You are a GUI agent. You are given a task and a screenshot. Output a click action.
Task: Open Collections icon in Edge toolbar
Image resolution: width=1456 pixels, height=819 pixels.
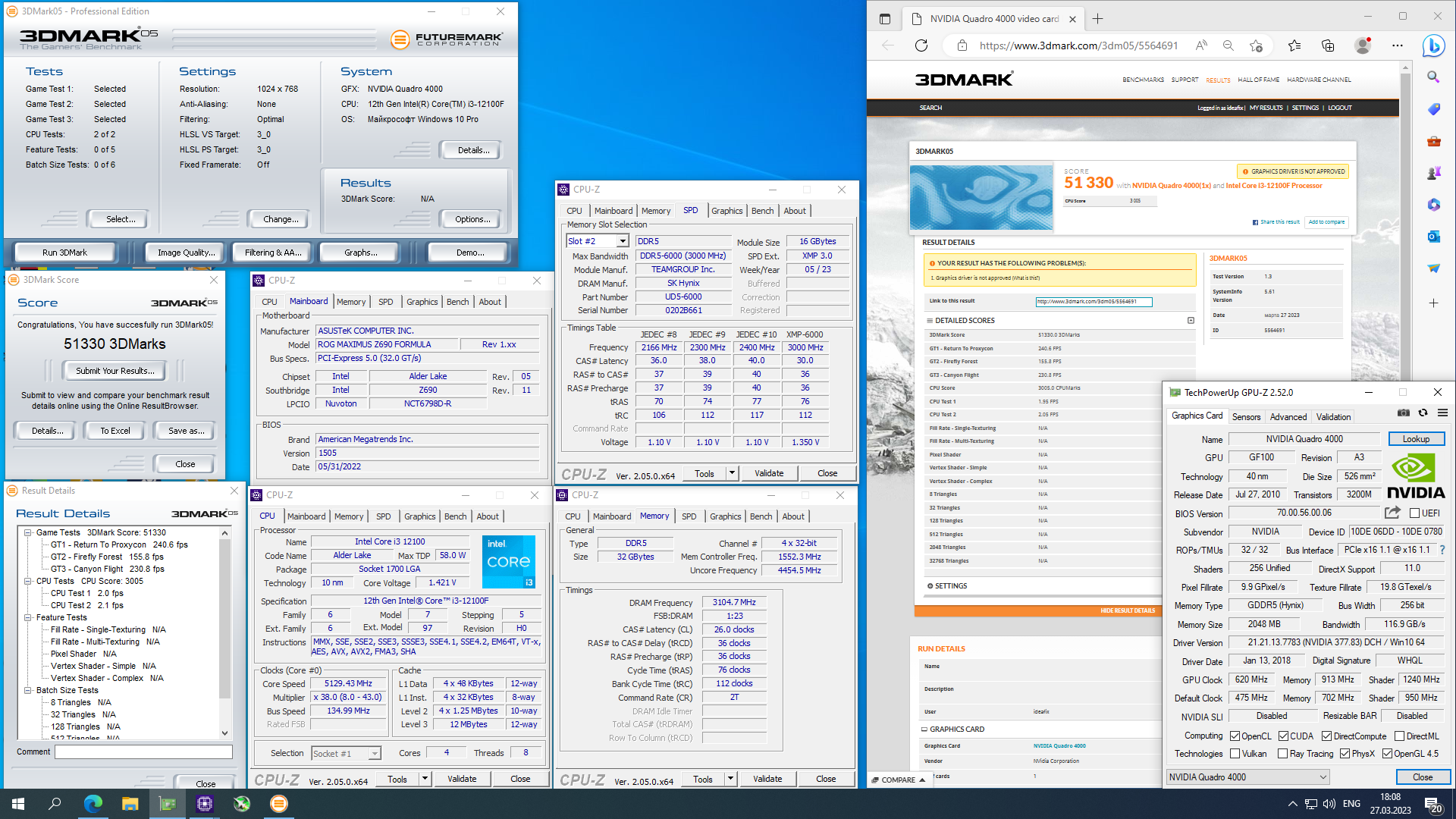1328,45
